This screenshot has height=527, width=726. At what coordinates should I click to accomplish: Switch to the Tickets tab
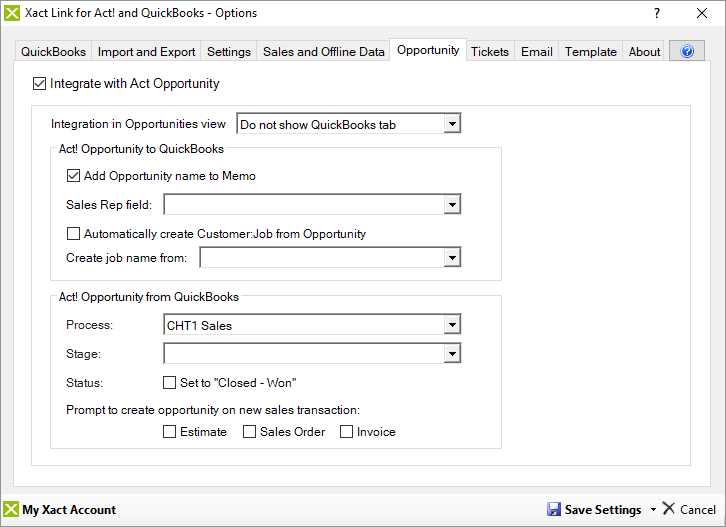(x=490, y=51)
